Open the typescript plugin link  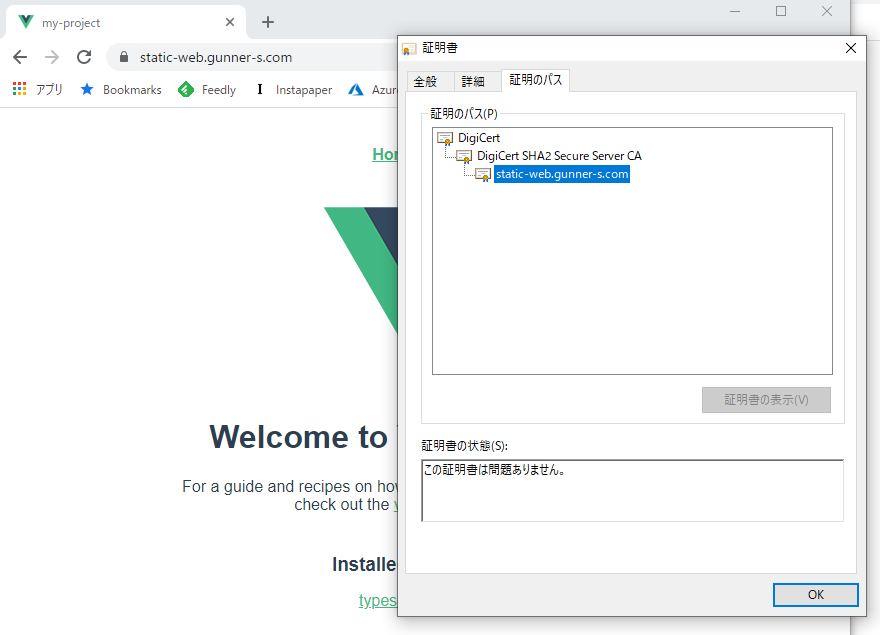pos(378,600)
